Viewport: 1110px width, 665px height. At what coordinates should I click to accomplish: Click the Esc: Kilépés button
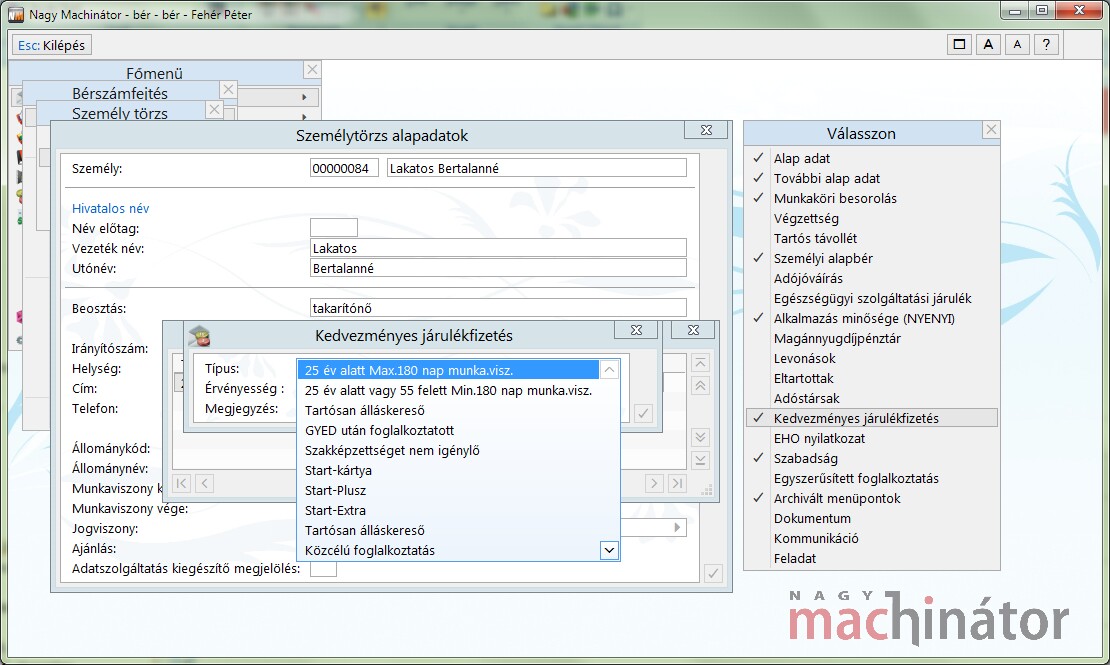pos(52,45)
